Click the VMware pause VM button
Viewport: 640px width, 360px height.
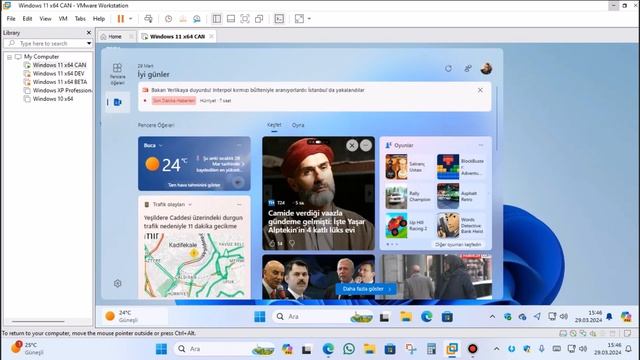(x=120, y=19)
